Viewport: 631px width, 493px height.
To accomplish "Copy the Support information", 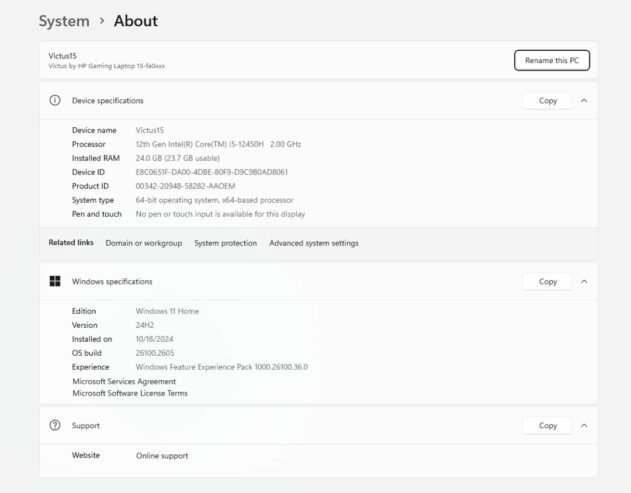I will point(548,425).
